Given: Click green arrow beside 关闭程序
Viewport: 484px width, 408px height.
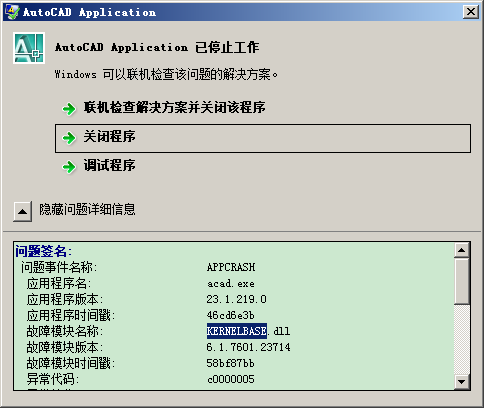Looking at the screenshot, I should tap(69, 137).
